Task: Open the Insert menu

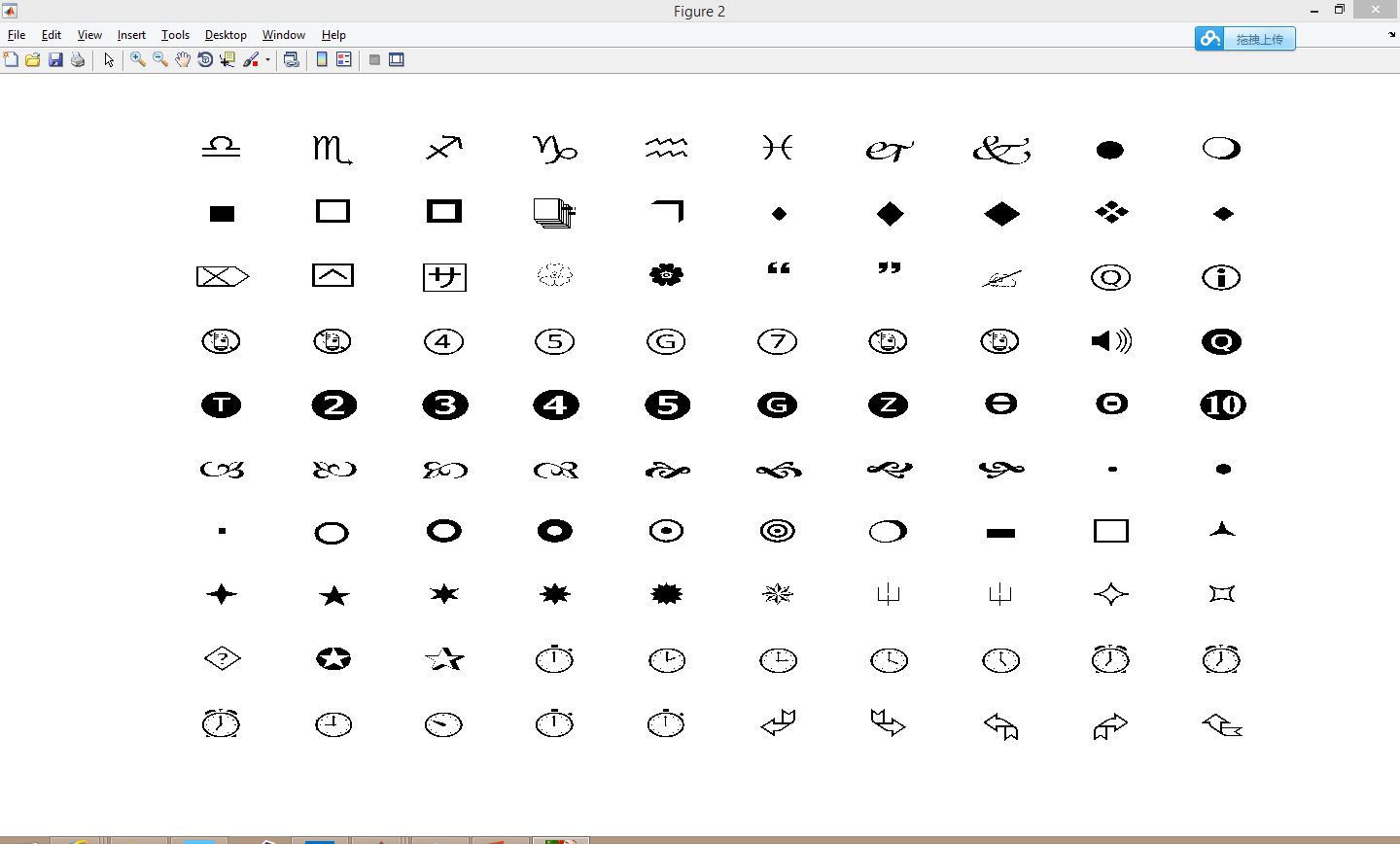Action: [131, 35]
